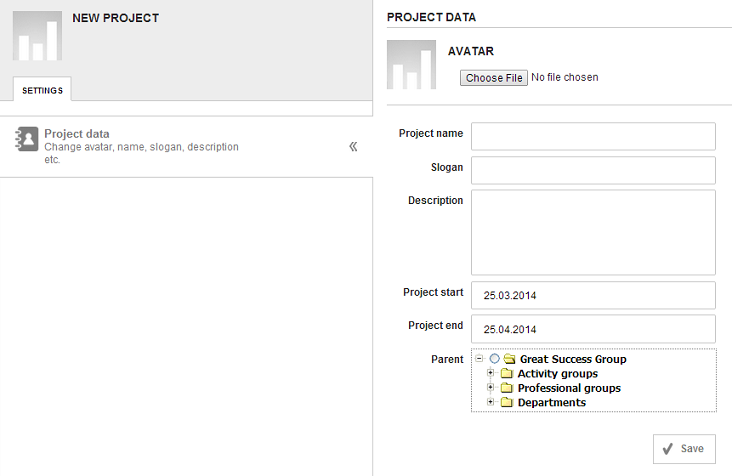
Task: Click the Professional groups folder icon
Action: point(507,388)
